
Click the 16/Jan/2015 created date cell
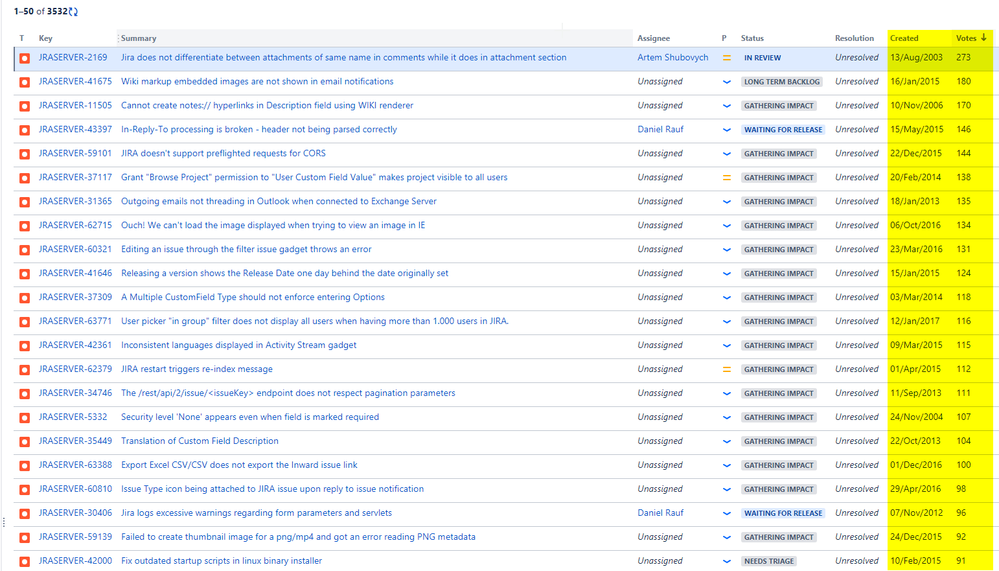pyautogui.click(x=915, y=82)
